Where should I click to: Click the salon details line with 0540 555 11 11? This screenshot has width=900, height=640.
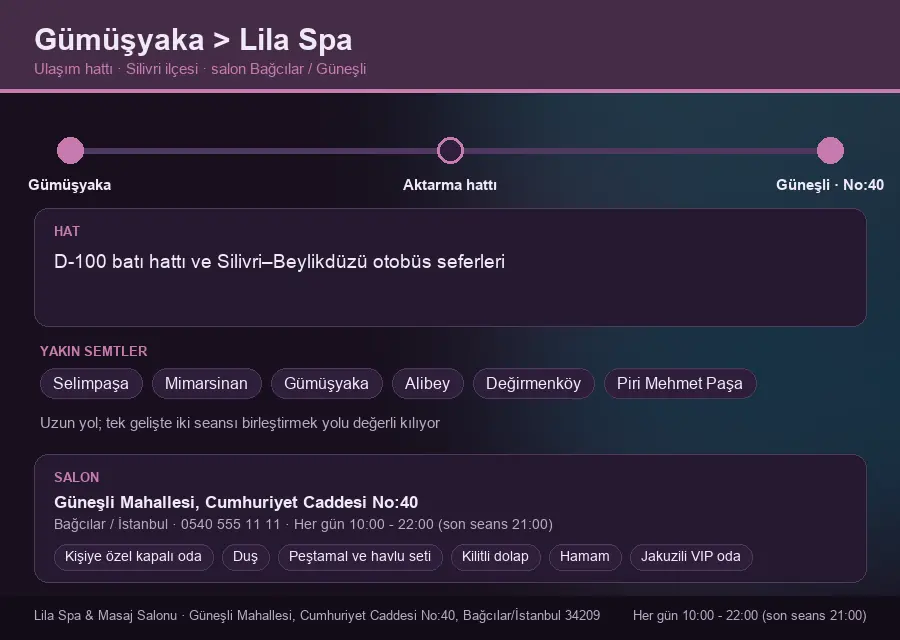303,525
